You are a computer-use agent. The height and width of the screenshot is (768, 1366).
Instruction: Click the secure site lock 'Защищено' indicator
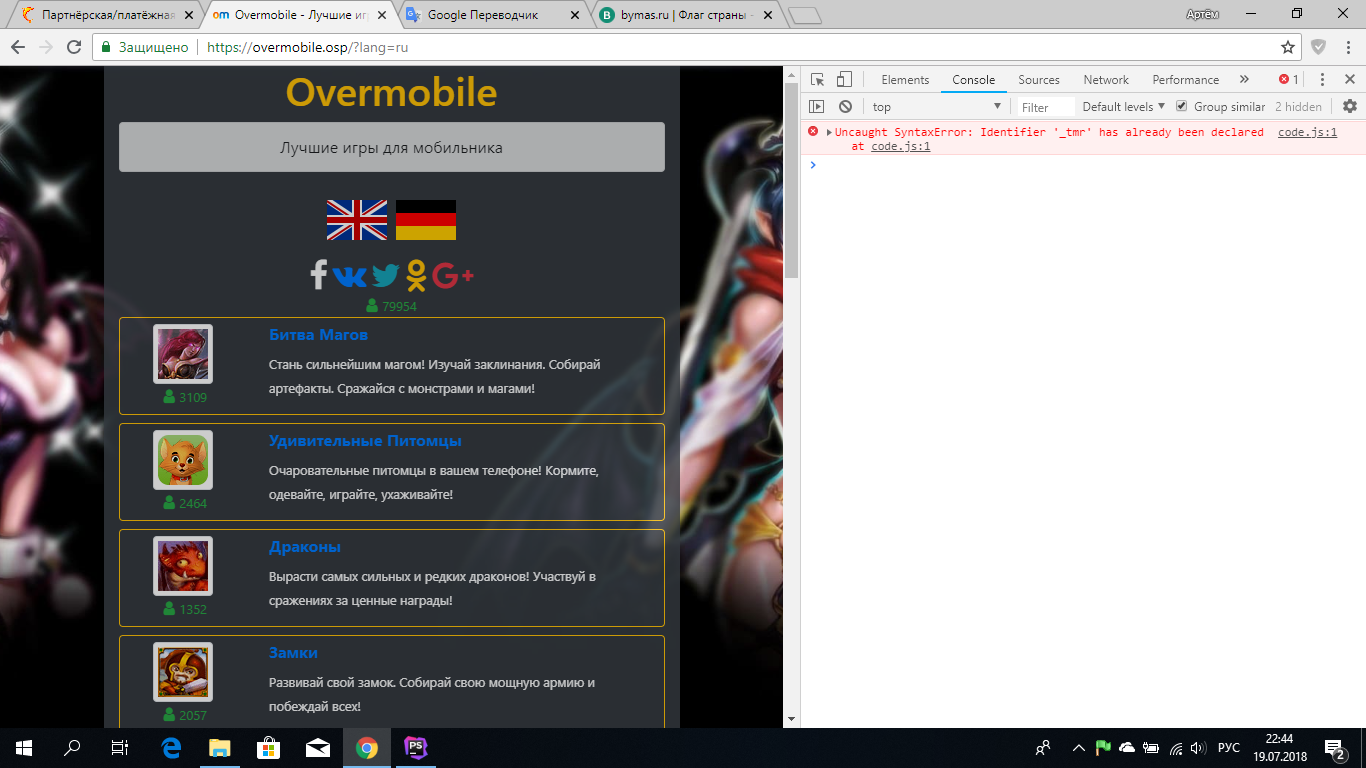(144, 47)
